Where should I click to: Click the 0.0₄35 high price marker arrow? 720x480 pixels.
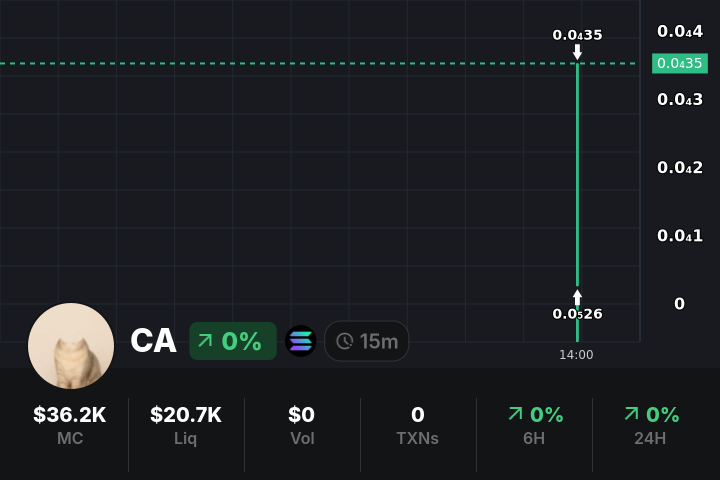[577, 50]
